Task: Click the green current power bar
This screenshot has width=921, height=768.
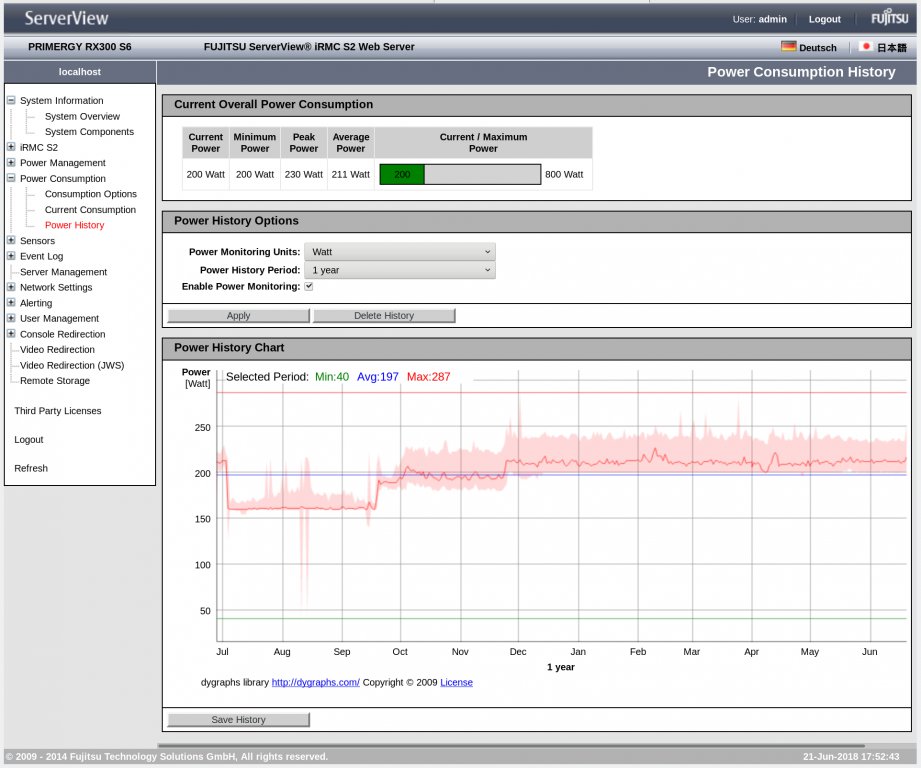Action: (x=402, y=174)
